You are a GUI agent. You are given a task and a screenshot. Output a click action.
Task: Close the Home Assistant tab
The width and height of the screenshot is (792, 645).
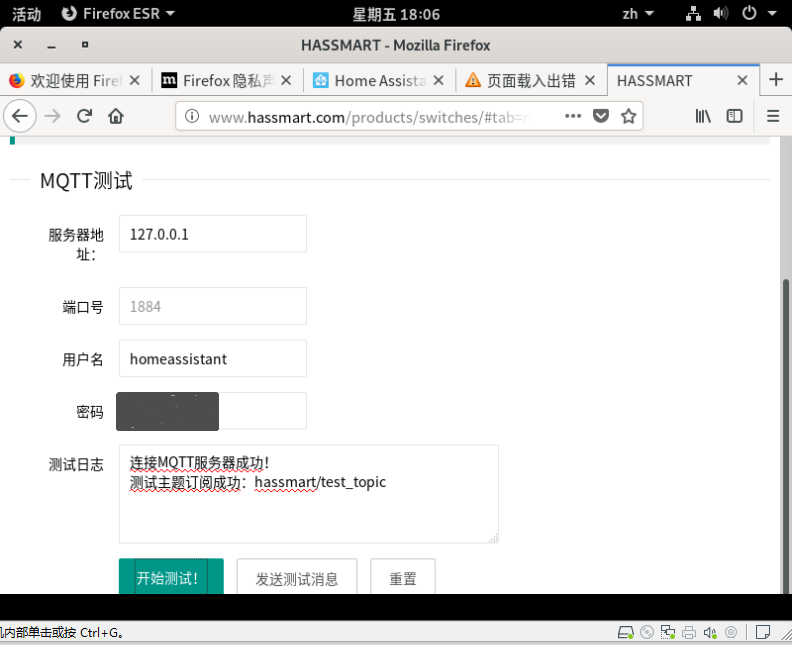point(438,80)
